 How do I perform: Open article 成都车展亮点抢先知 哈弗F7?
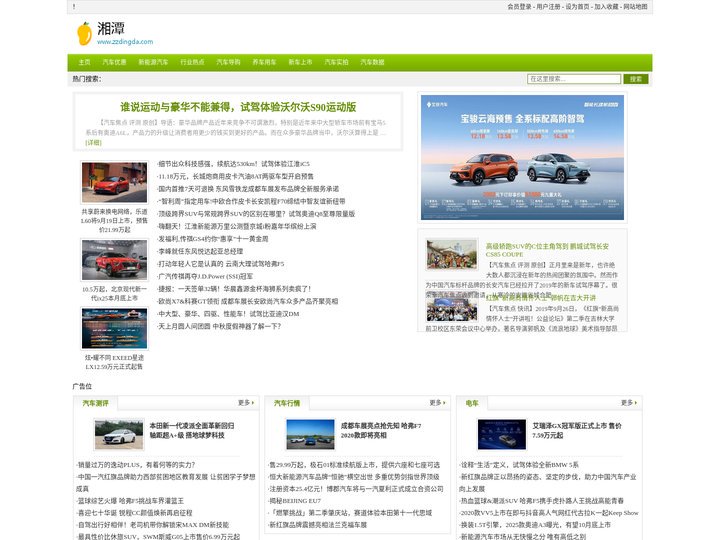[x=381, y=431]
